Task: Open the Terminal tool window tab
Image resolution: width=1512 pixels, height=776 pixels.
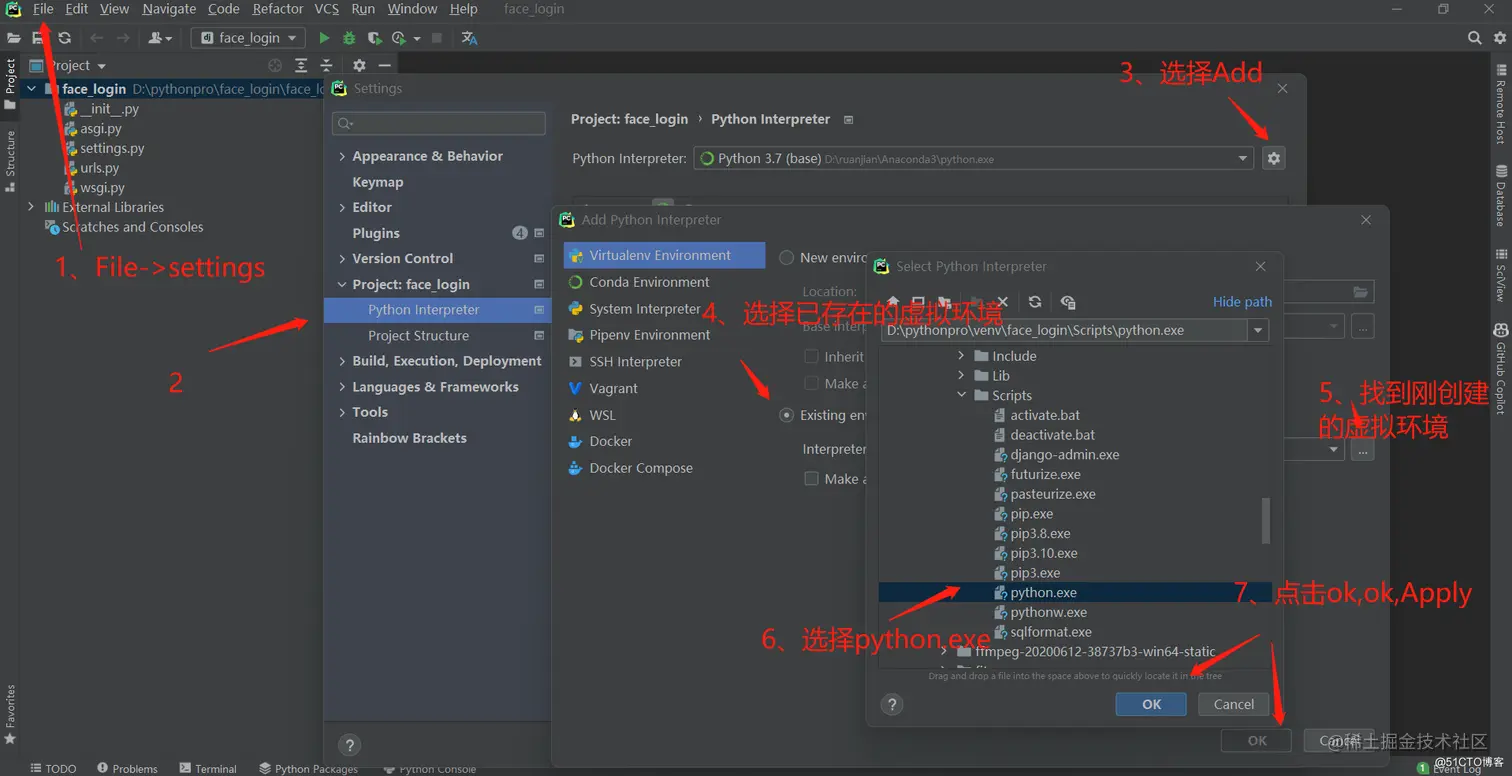Action: 208,768
